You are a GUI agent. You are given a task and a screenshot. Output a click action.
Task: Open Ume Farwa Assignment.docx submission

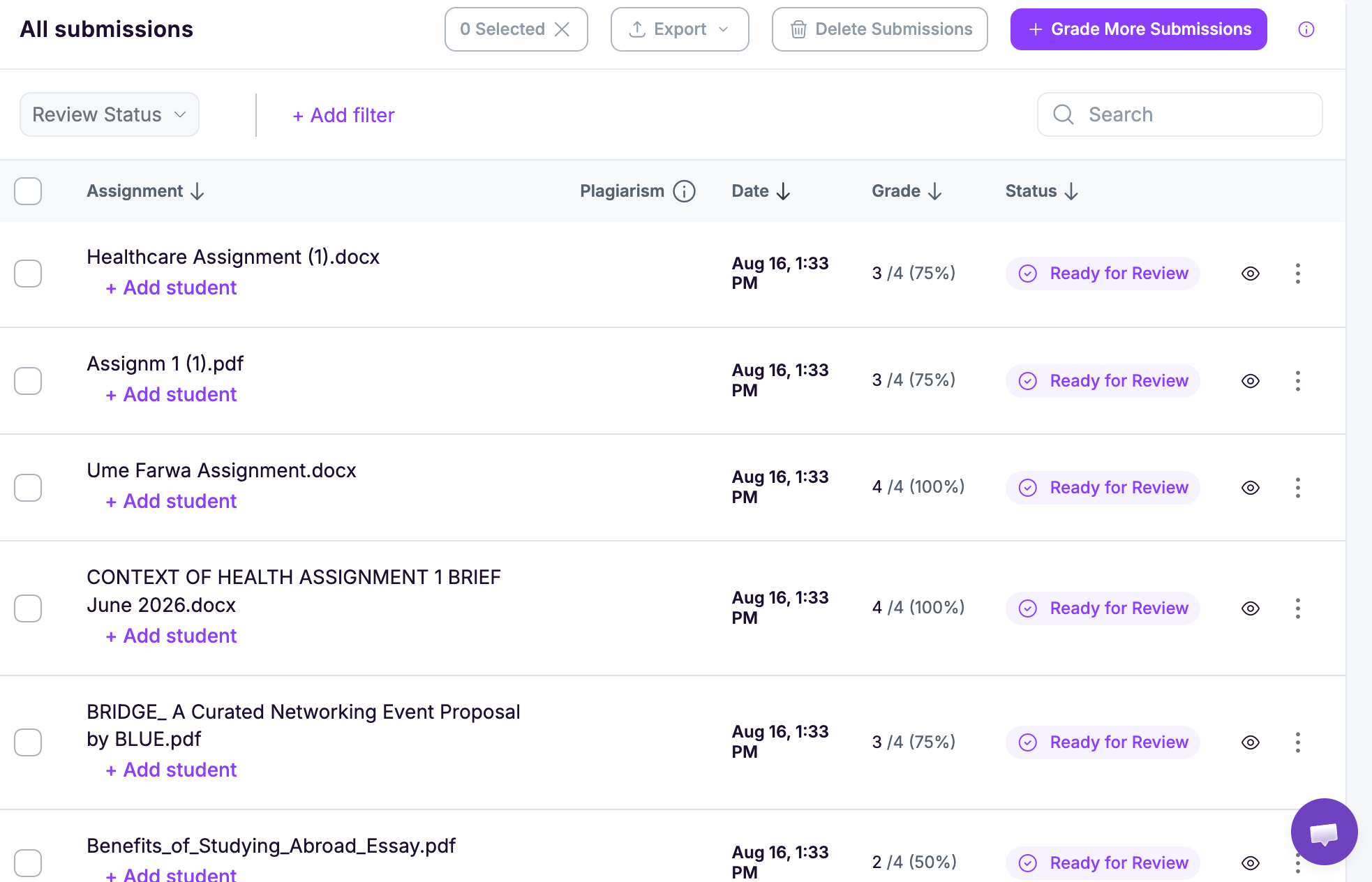[221, 470]
